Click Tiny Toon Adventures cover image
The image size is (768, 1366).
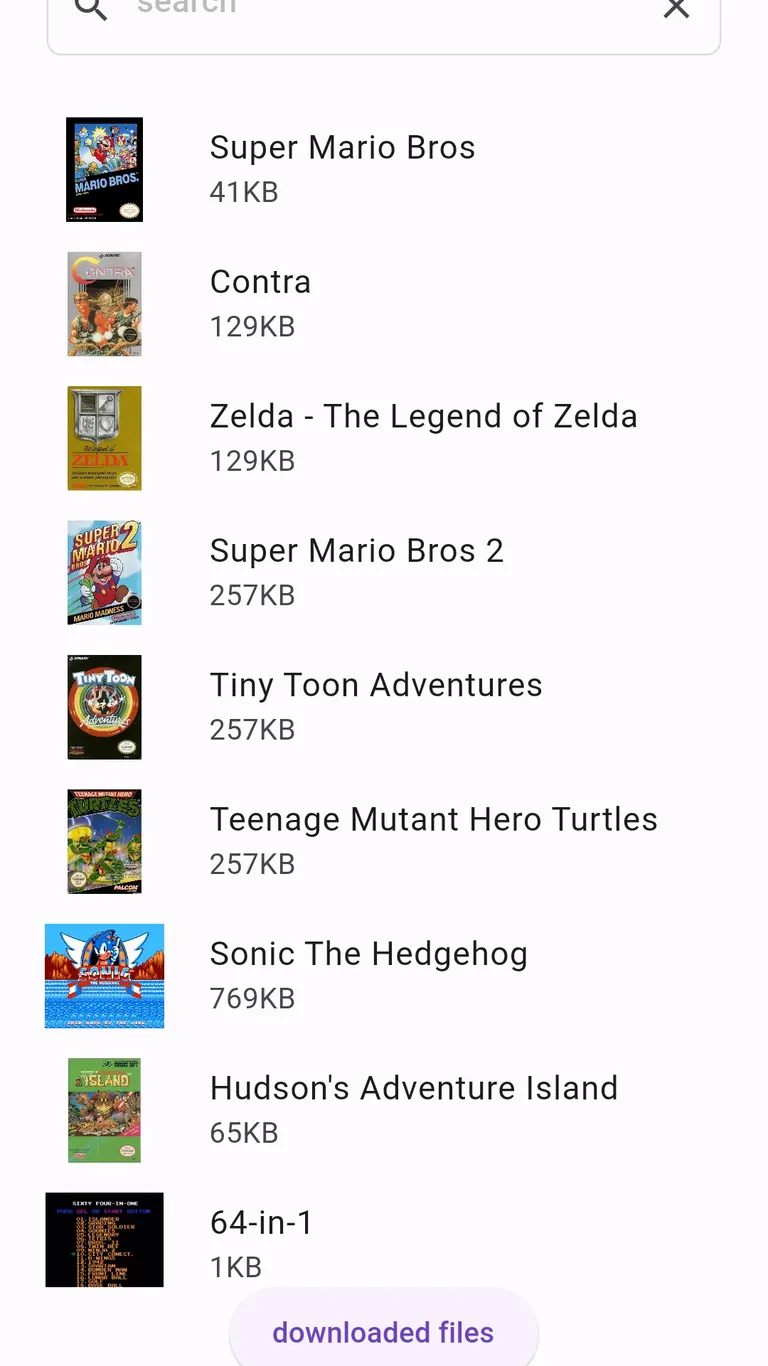click(104, 707)
